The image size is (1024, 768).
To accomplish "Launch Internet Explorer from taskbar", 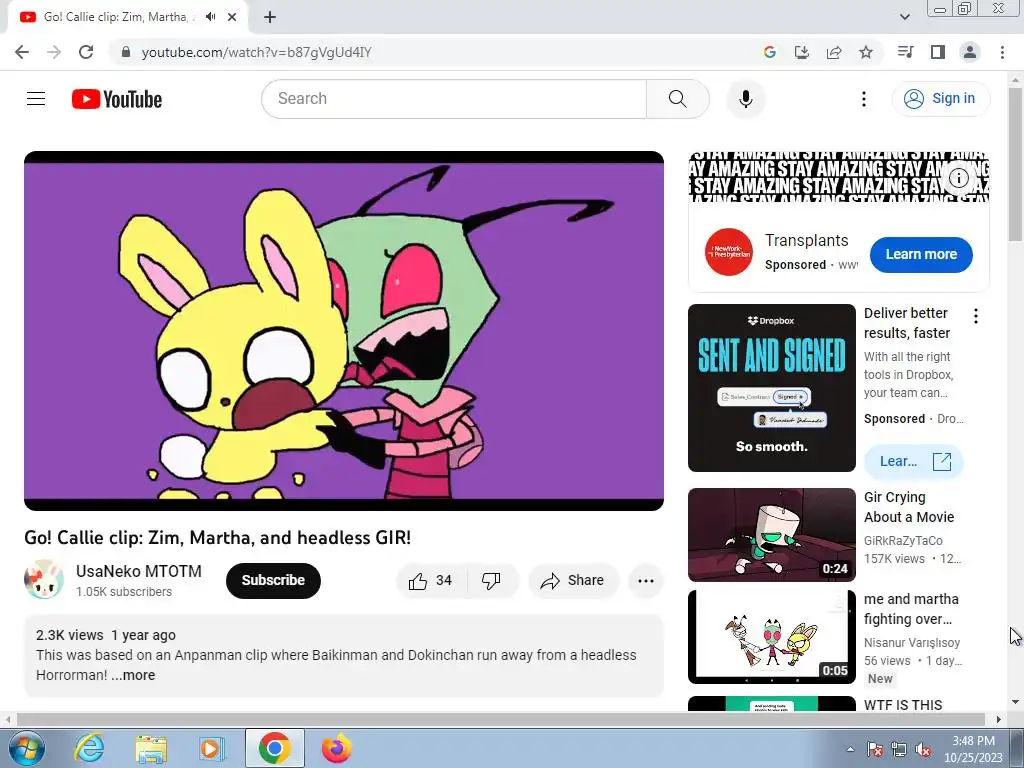I will click(89, 748).
